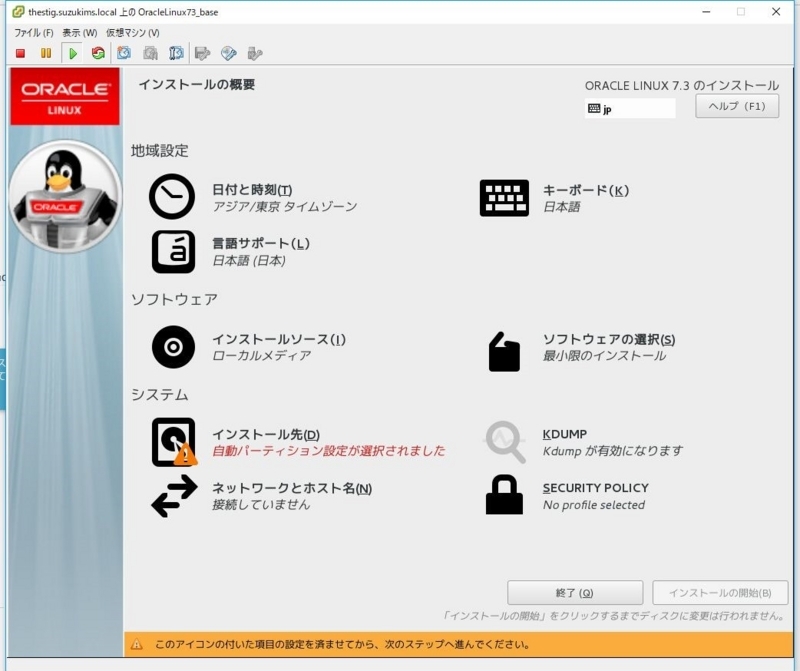Click the restart VM toolbar icon
800x671 pixels.
point(98,53)
